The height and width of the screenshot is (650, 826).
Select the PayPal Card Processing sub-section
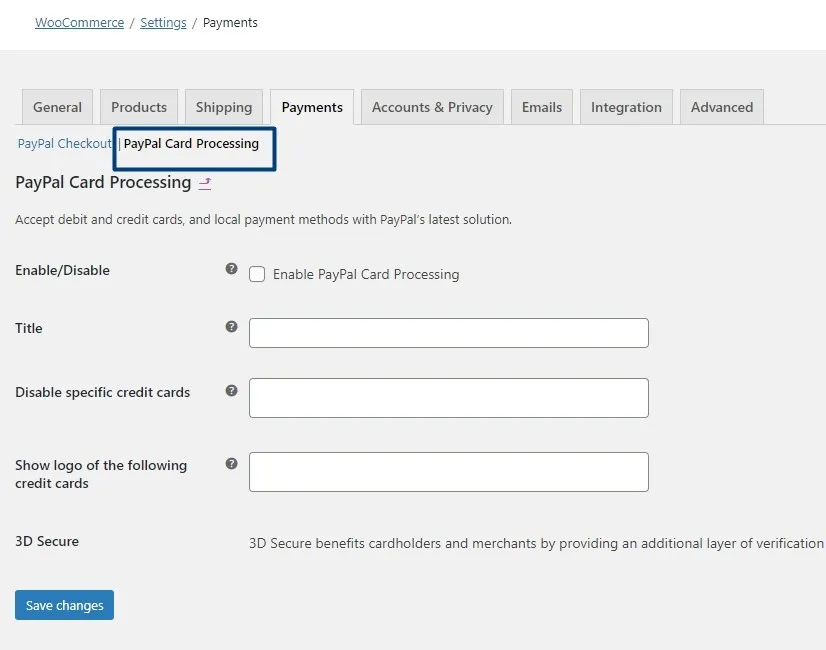tap(191, 143)
